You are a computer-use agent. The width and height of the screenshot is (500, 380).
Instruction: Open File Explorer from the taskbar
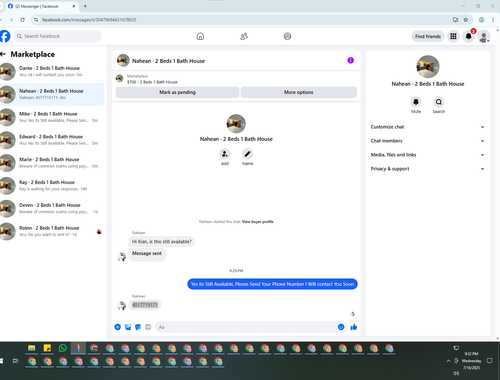coord(32,348)
